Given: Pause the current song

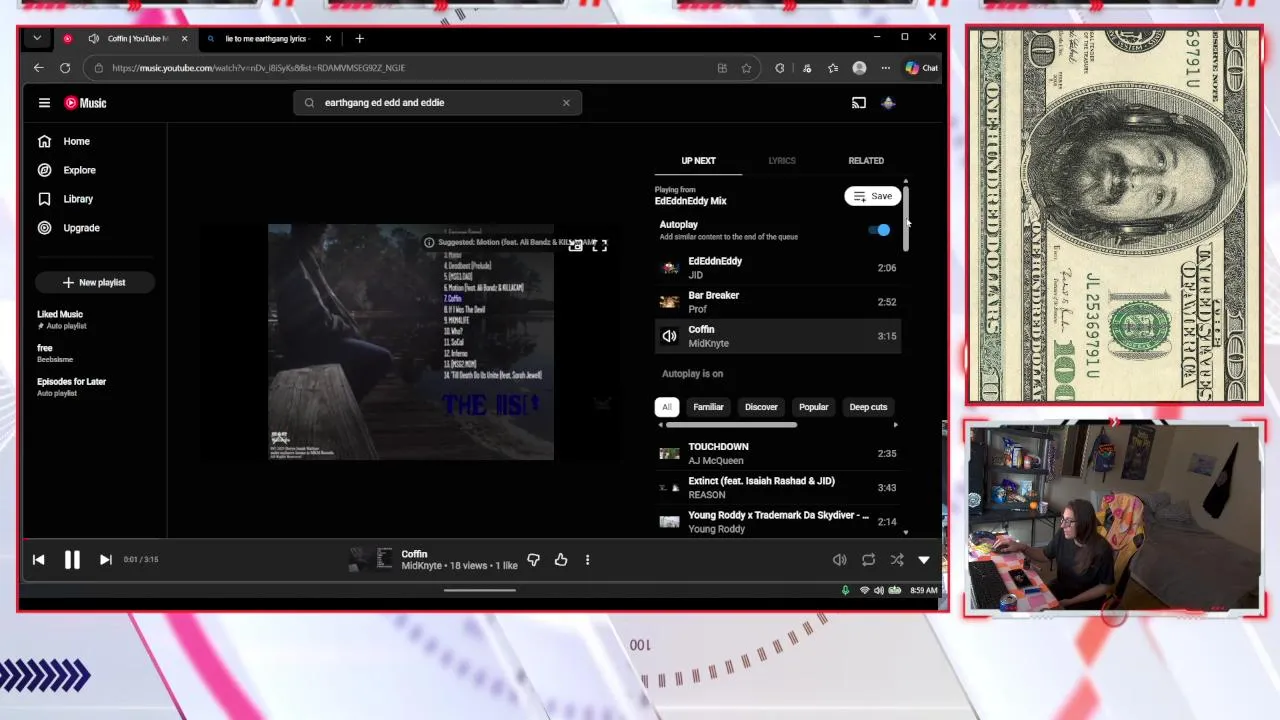Looking at the screenshot, I should (x=72, y=560).
